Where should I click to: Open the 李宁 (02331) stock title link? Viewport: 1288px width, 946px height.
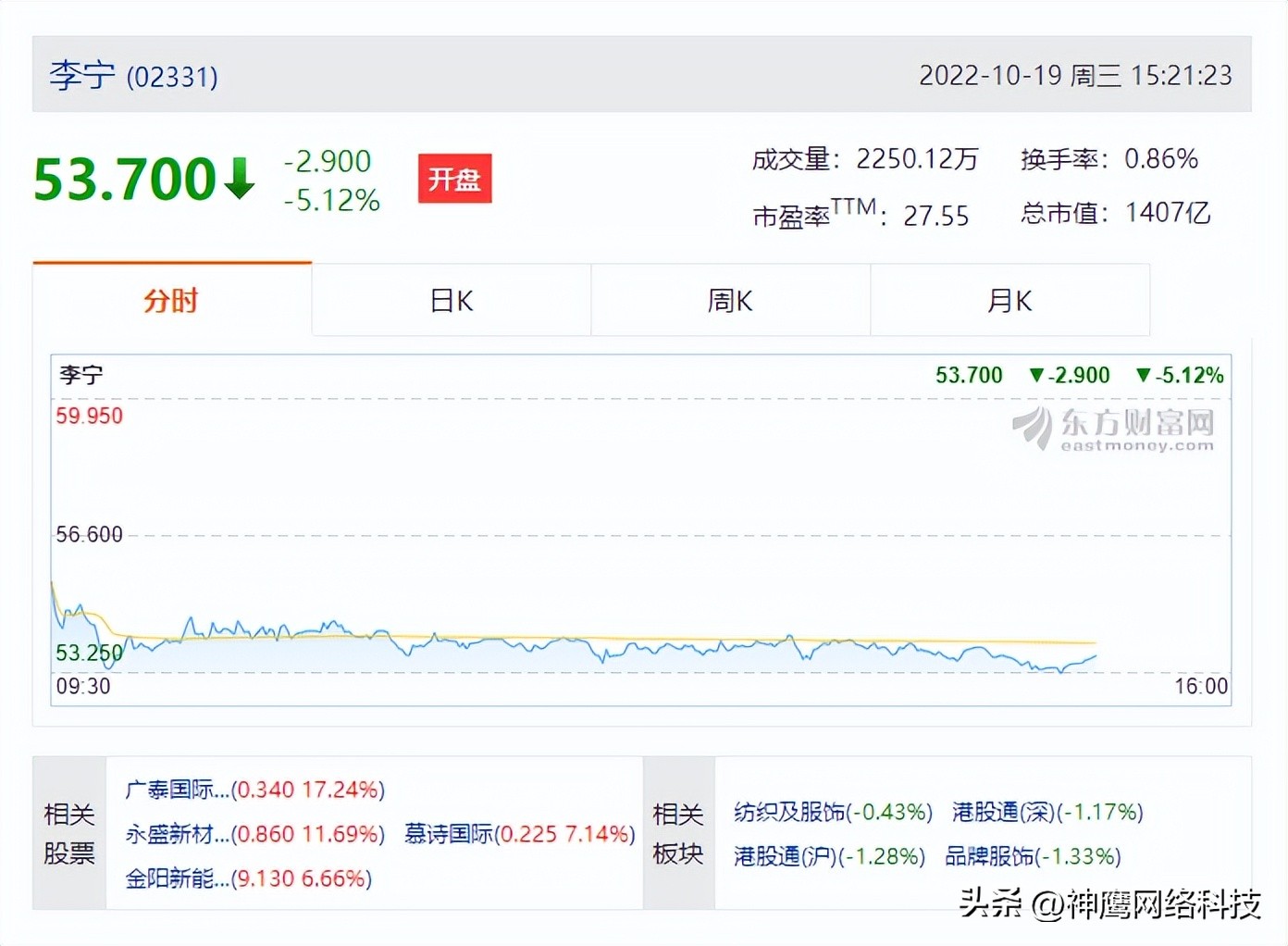click(x=134, y=75)
